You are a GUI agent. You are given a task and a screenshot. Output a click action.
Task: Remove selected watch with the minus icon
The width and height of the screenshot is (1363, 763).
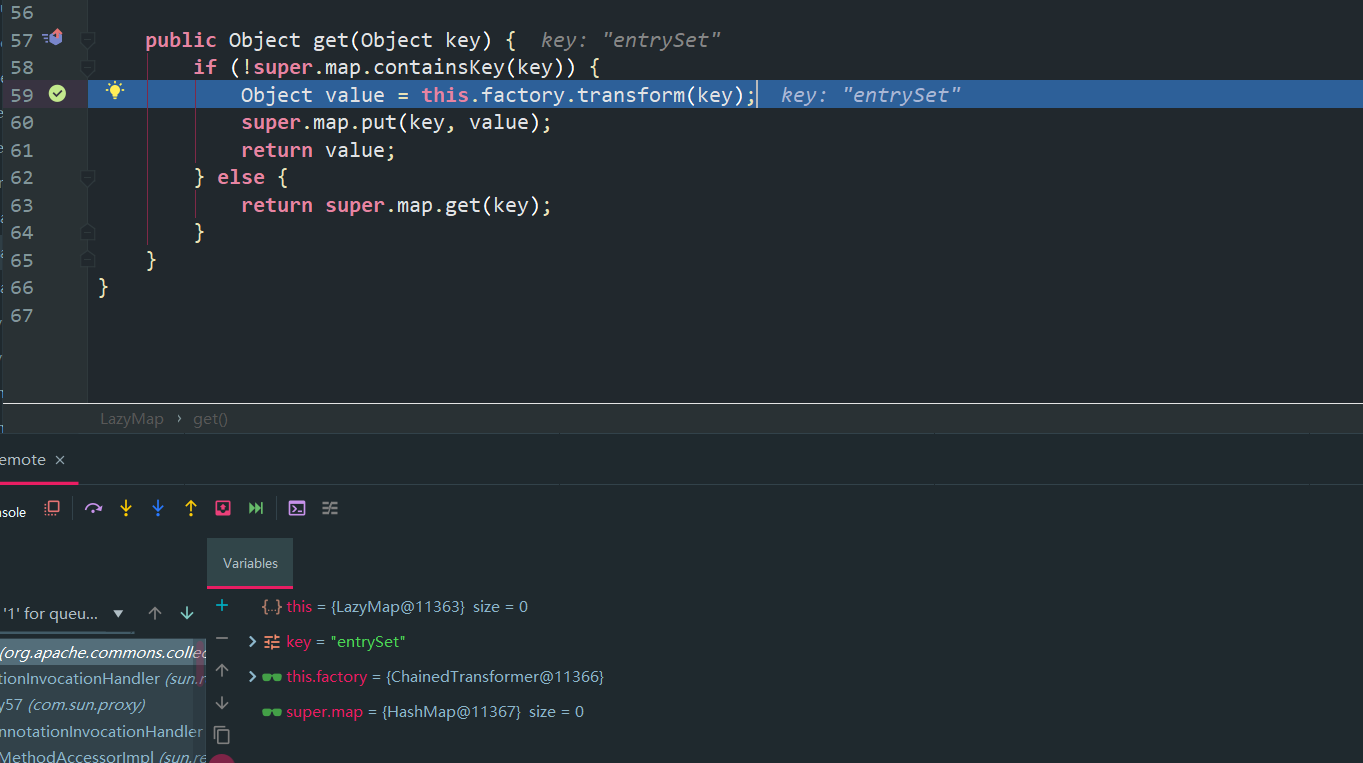click(222, 638)
